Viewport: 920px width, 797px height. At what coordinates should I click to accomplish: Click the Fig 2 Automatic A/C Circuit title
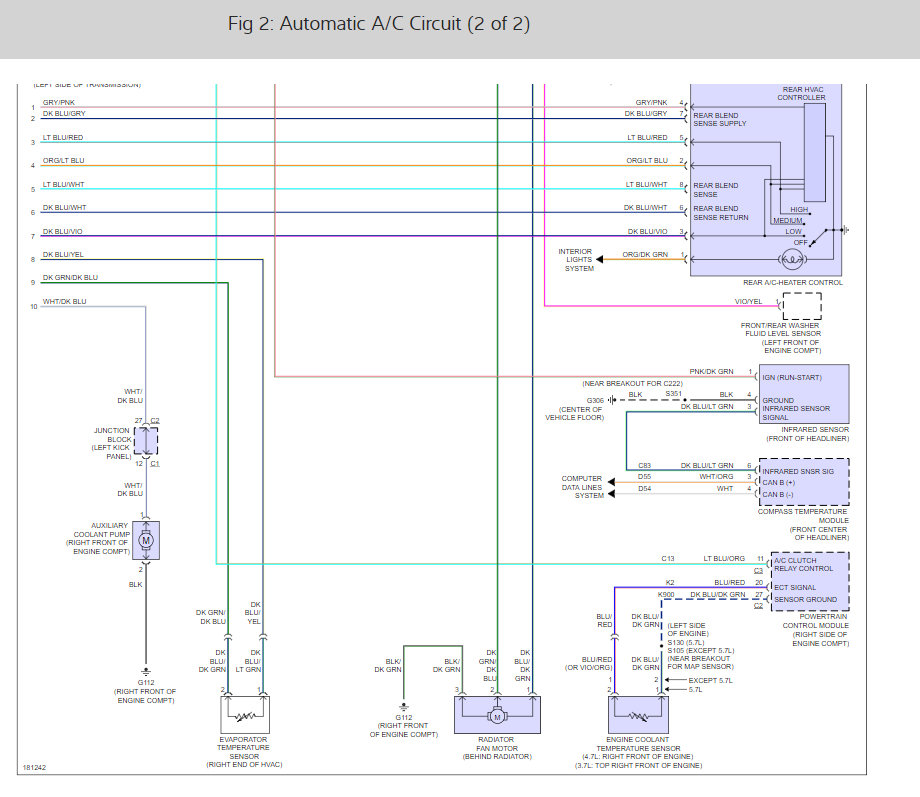pyautogui.click(x=378, y=24)
